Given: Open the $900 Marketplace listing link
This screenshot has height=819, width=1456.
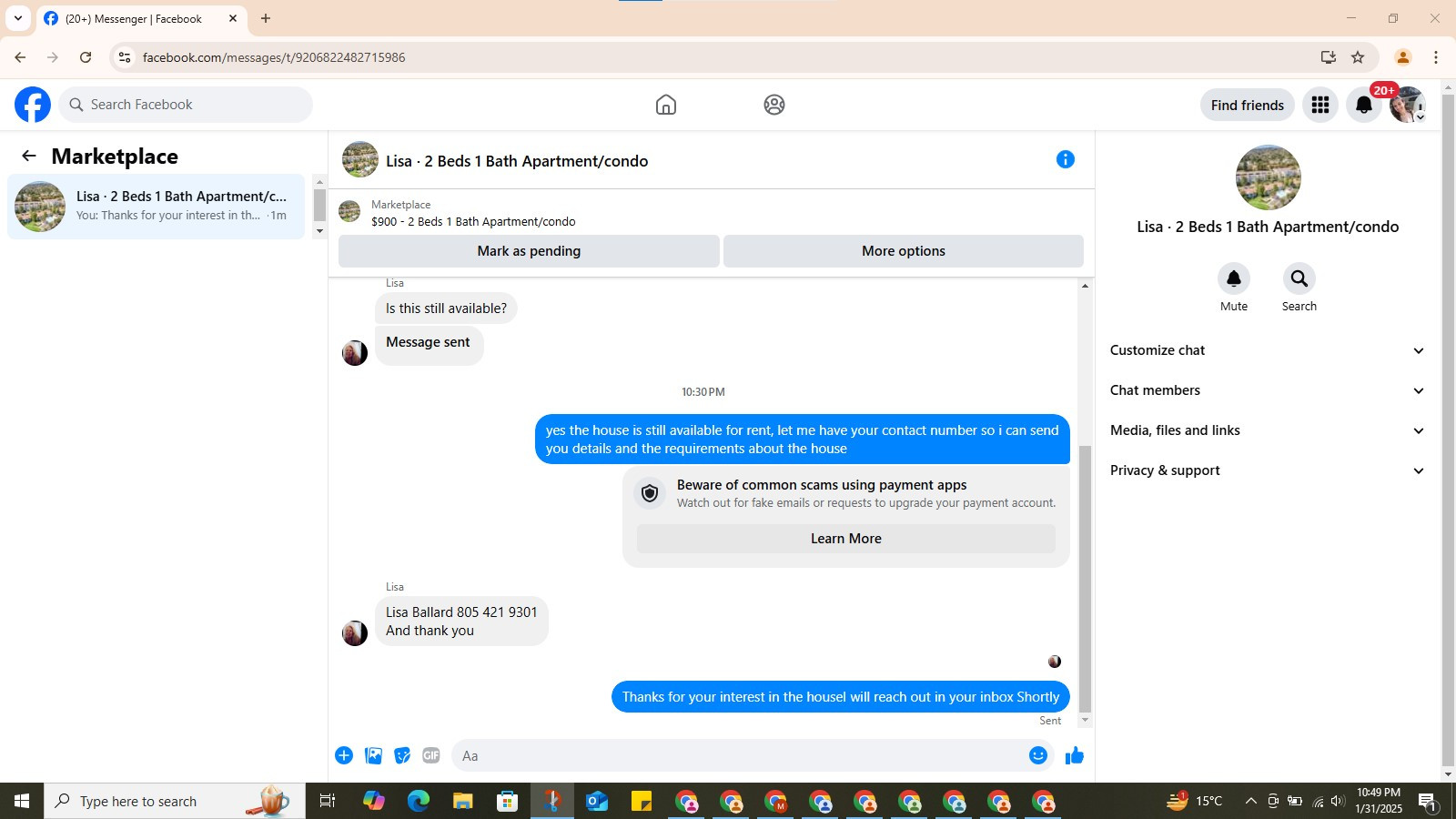Looking at the screenshot, I should point(473,221).
